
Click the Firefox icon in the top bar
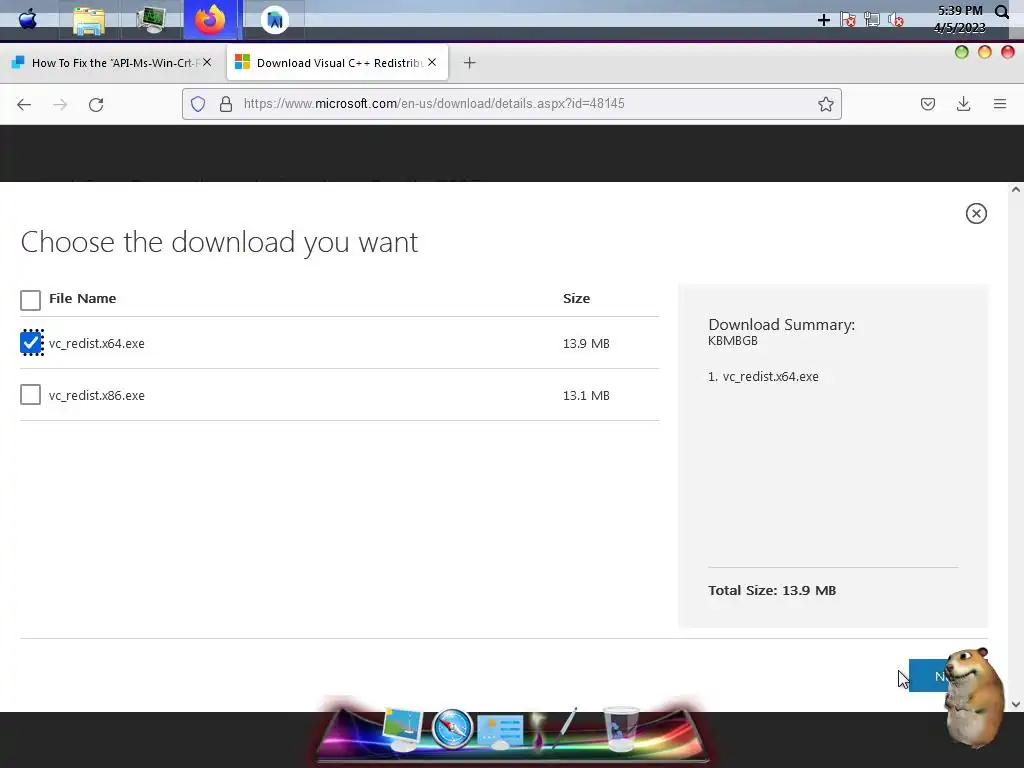(x=210, y=20)
